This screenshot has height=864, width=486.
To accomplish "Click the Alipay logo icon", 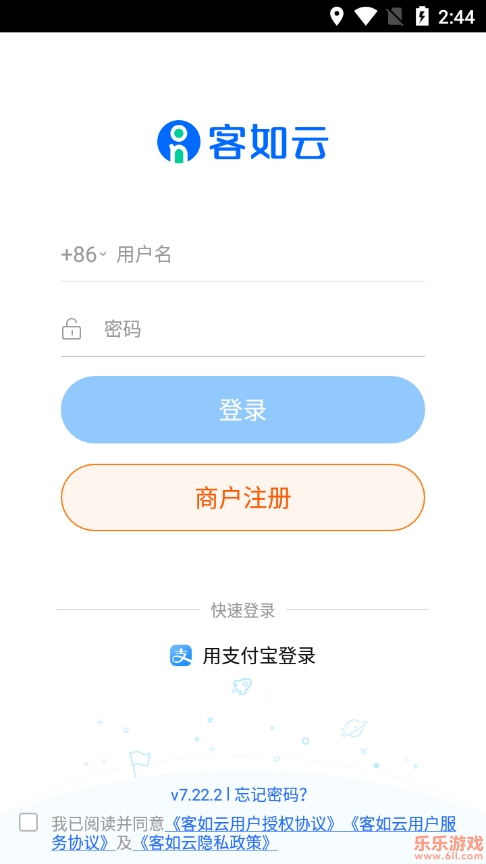I will tap(181, 656).
